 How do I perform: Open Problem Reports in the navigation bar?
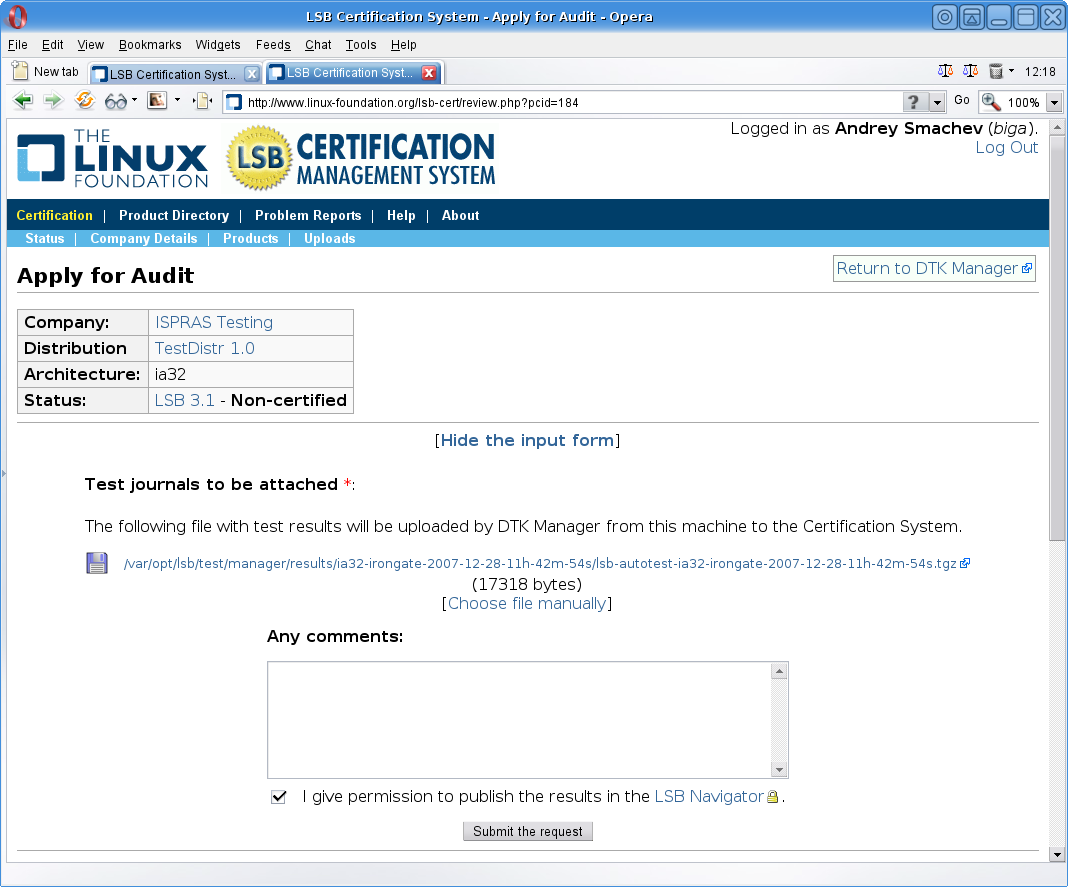tap(308, 215)
